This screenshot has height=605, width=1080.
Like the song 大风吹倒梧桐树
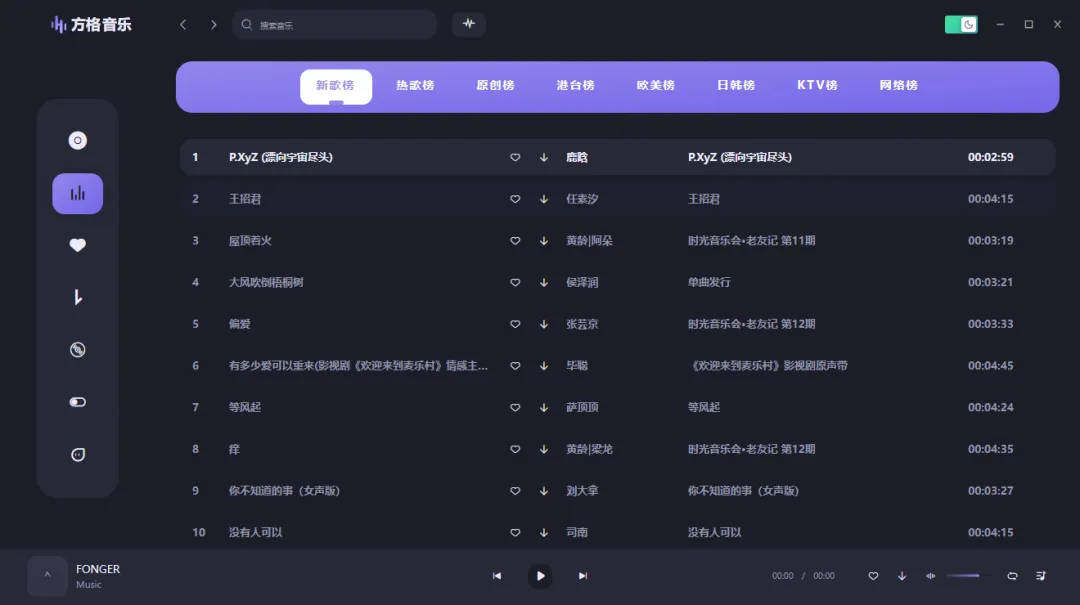point(515,283)
